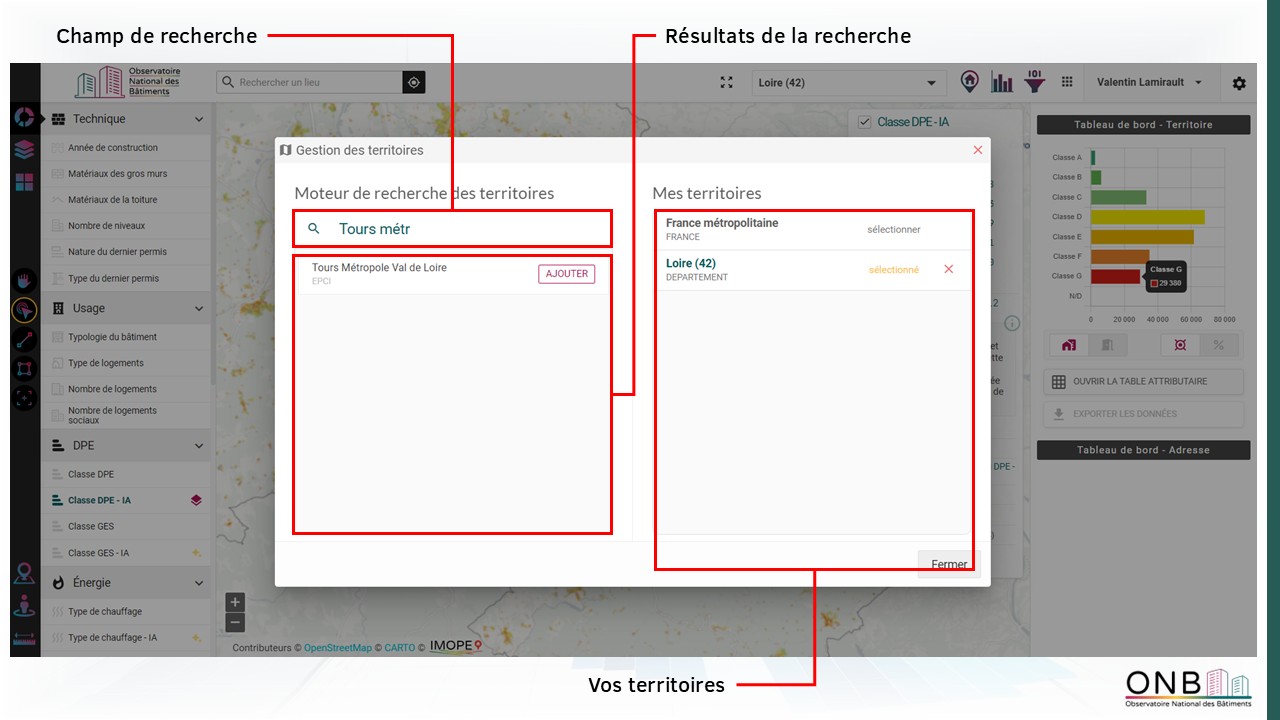Toggle the house view in territory dashboard
Screen dimensions: 1280x720
[x=1069, y=345]
